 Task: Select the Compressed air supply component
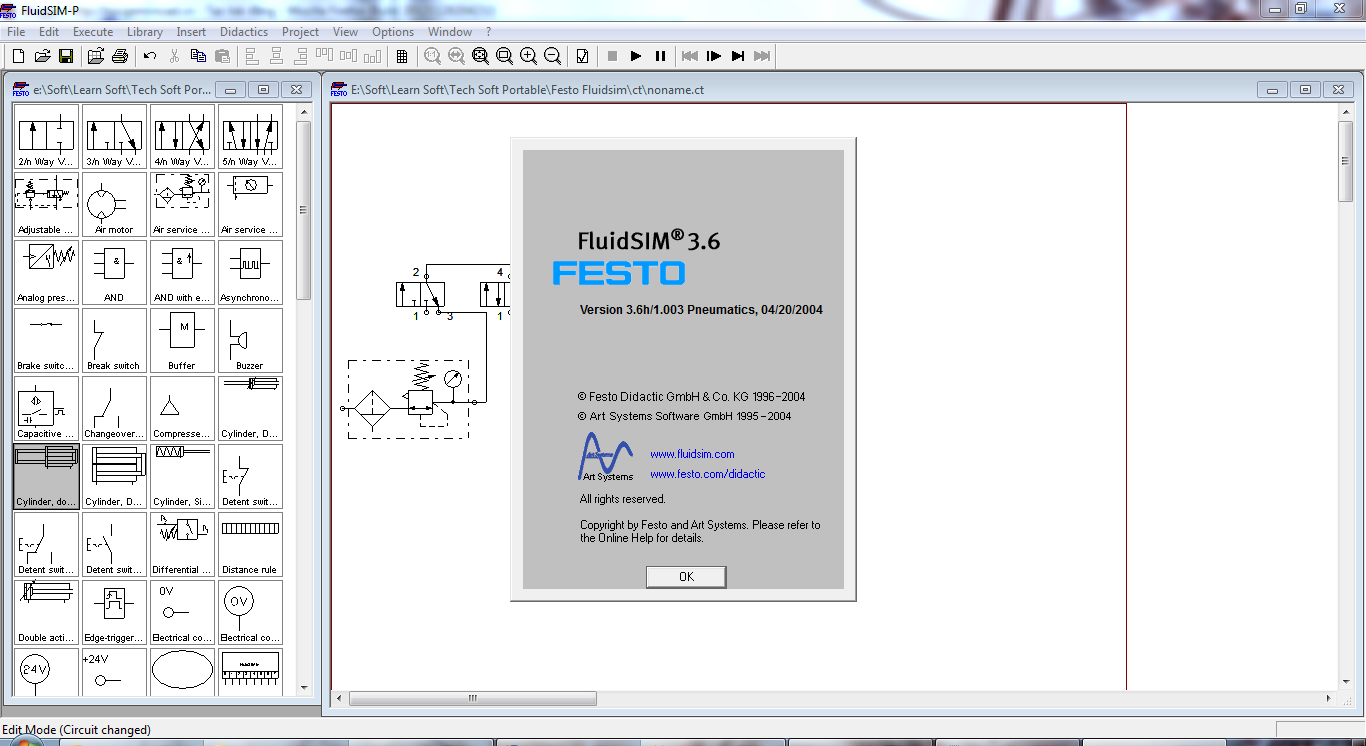coord(182,409)
